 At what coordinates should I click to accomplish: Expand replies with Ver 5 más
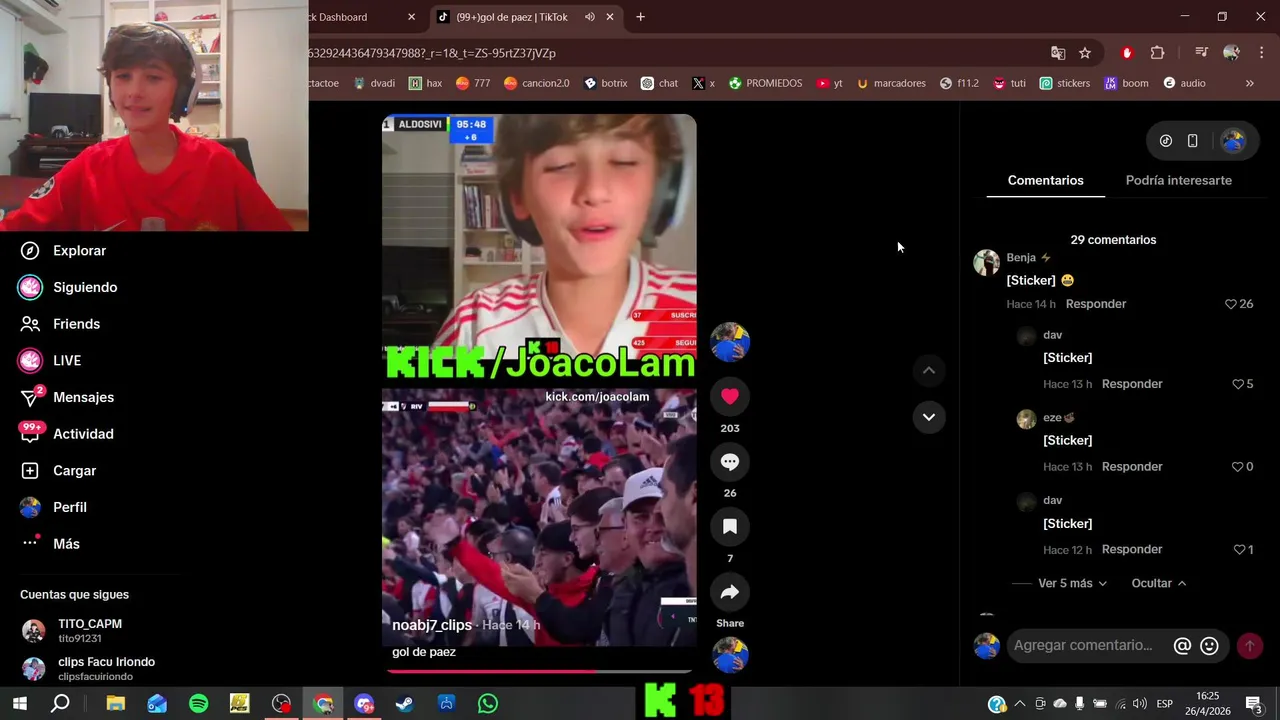click(x=1072, y=583)
